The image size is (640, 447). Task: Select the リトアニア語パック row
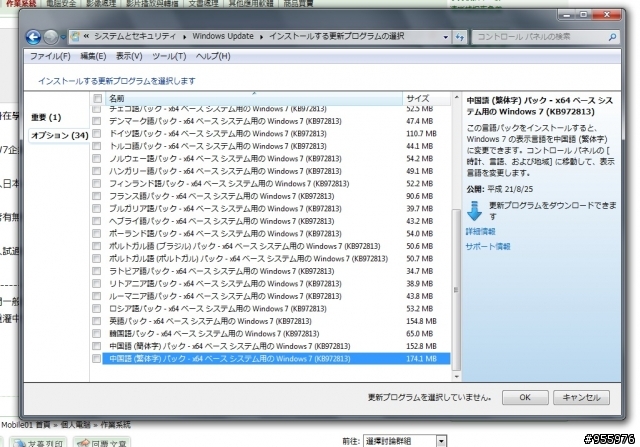tap(276, 284)
